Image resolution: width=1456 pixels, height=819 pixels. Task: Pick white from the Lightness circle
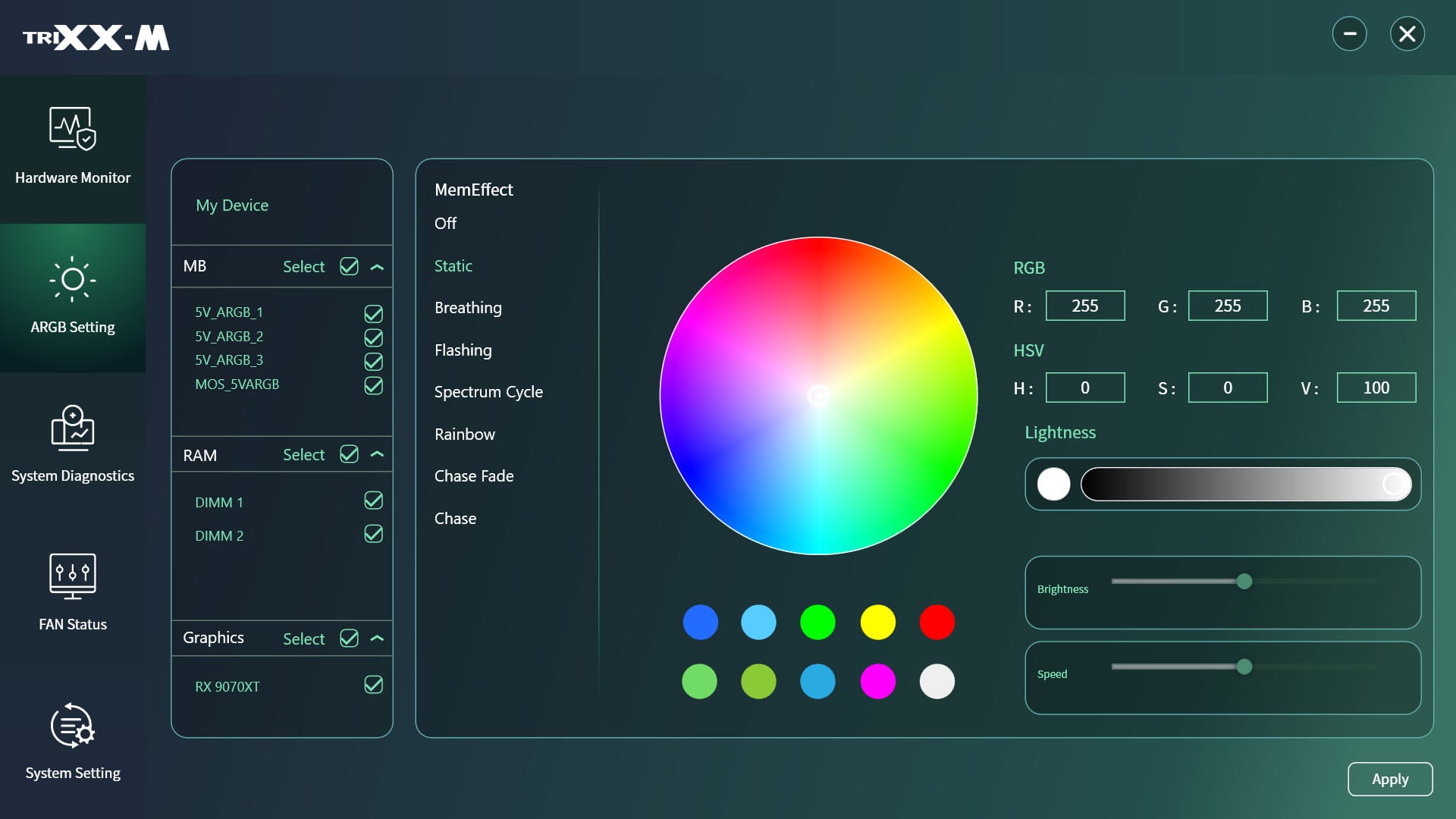click(1054, 483)
